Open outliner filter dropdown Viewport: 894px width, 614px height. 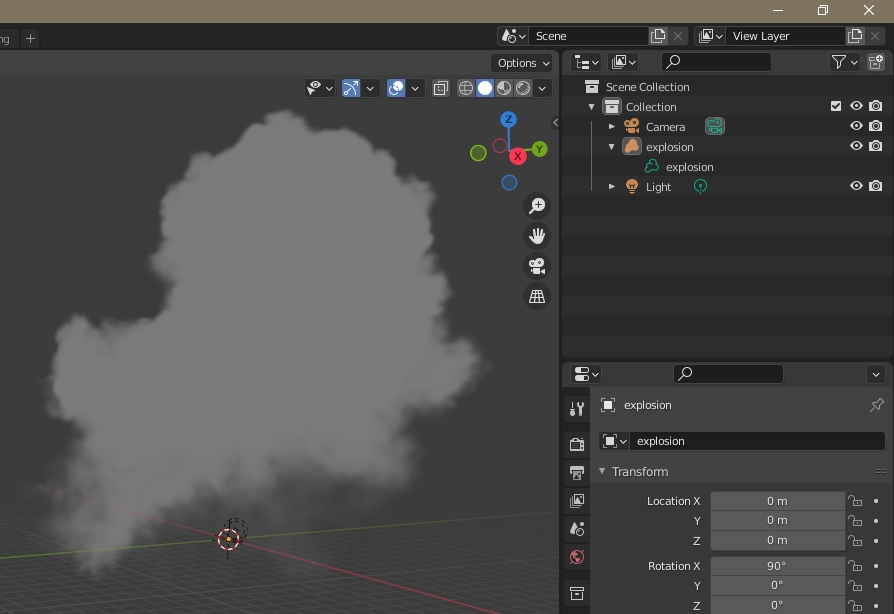pyautogui.click(x=844, y=62)
